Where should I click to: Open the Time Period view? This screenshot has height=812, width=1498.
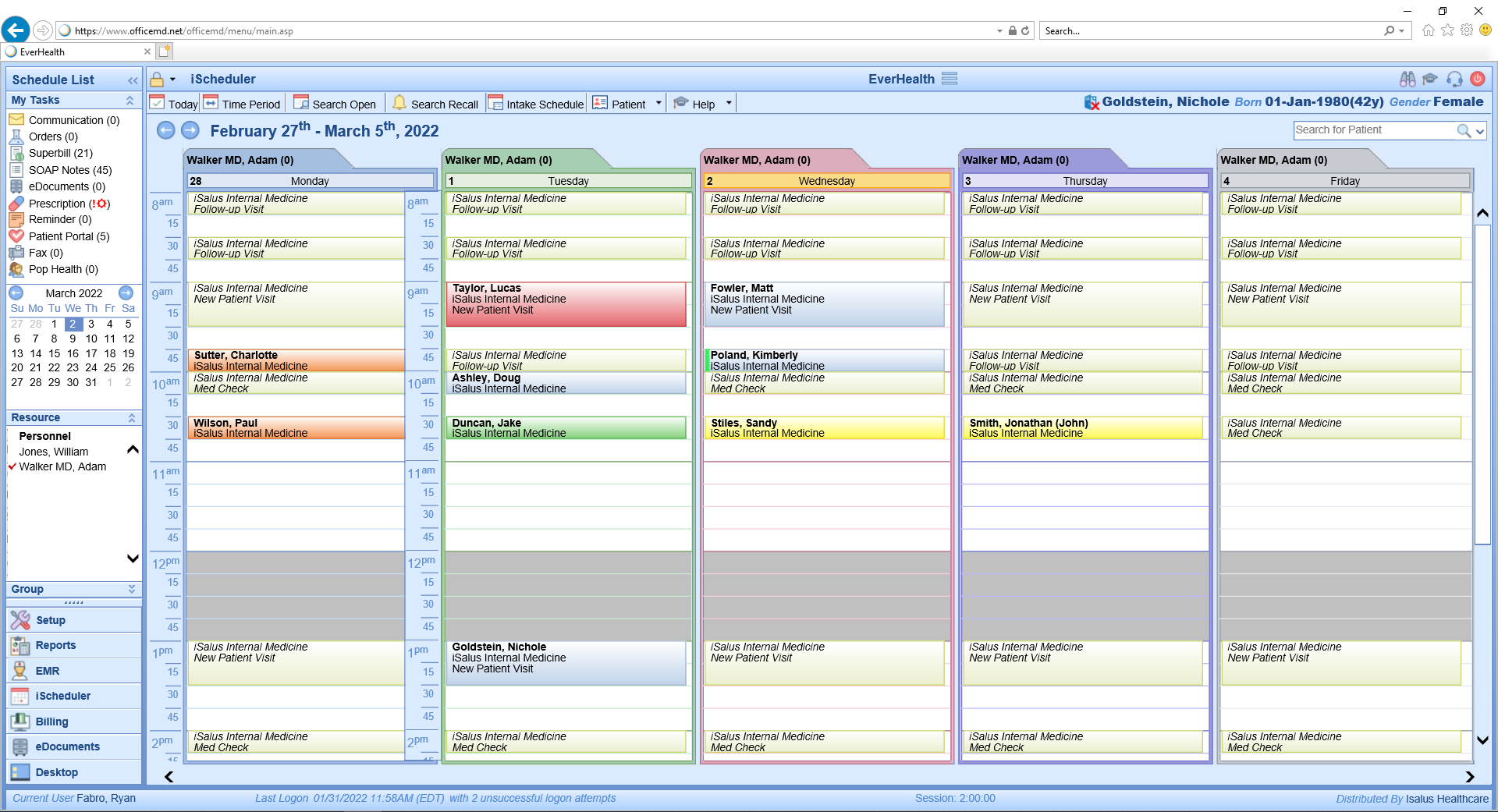click(x=242, y=104)
